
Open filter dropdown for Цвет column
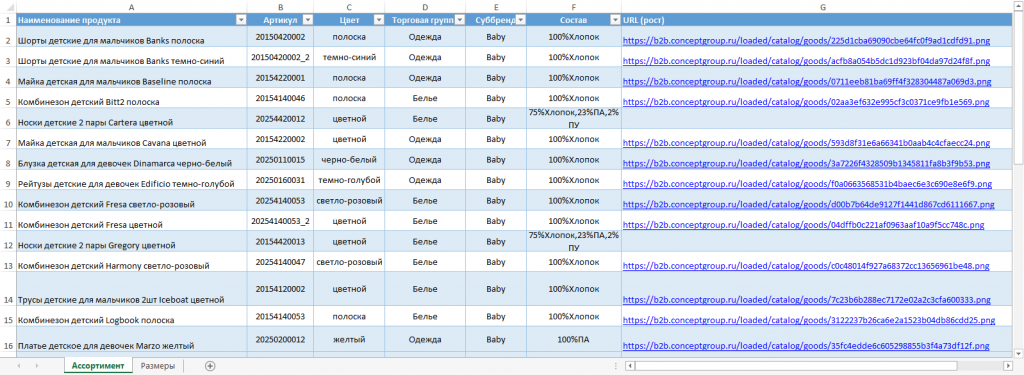point(378,20)
